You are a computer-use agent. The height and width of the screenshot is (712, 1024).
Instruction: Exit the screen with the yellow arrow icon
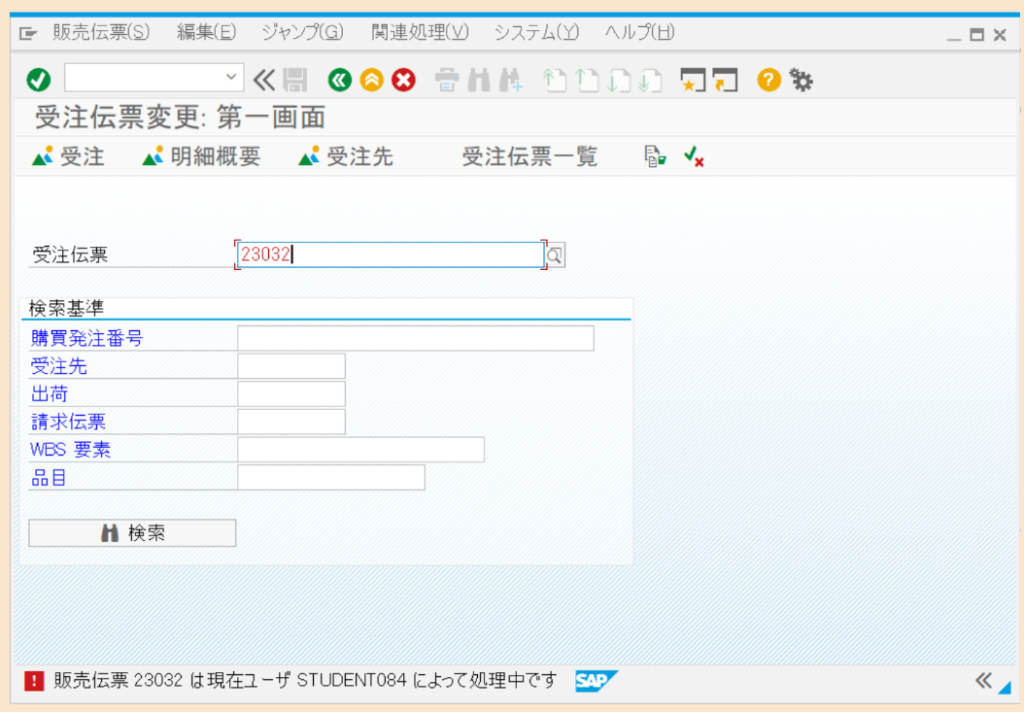click(x=371, y=80)
